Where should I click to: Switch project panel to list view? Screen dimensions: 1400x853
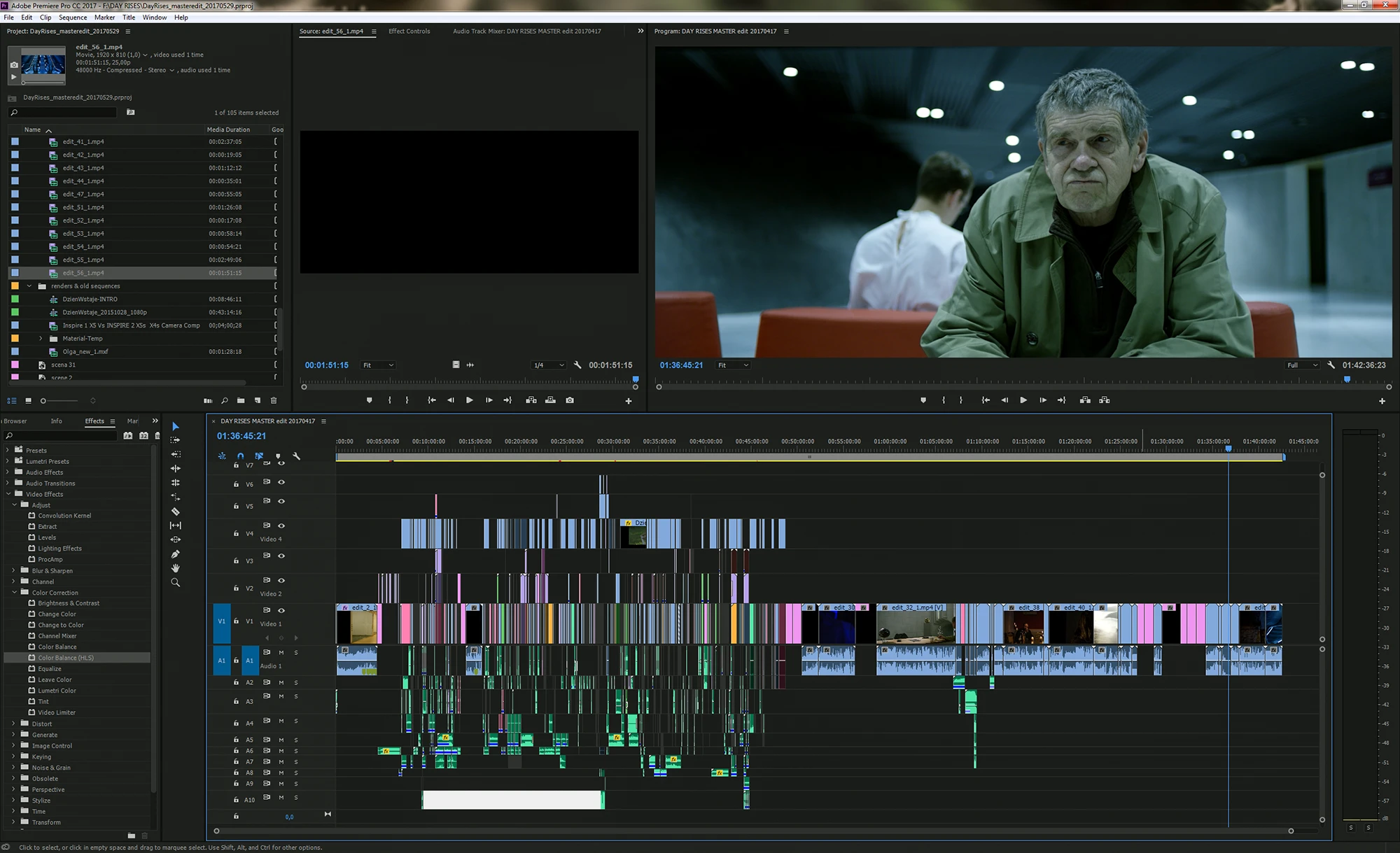(x=11, y=401)
